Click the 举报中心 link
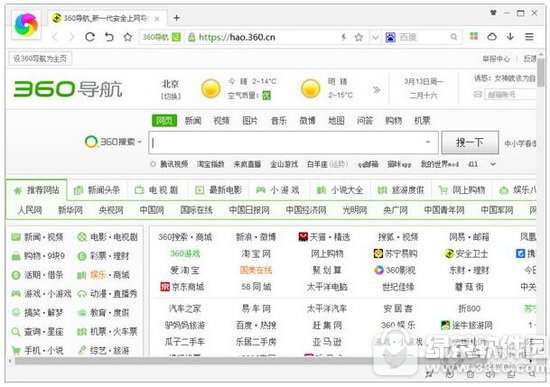The width and height of the screenshot is (550, 387). click(496, 59)
